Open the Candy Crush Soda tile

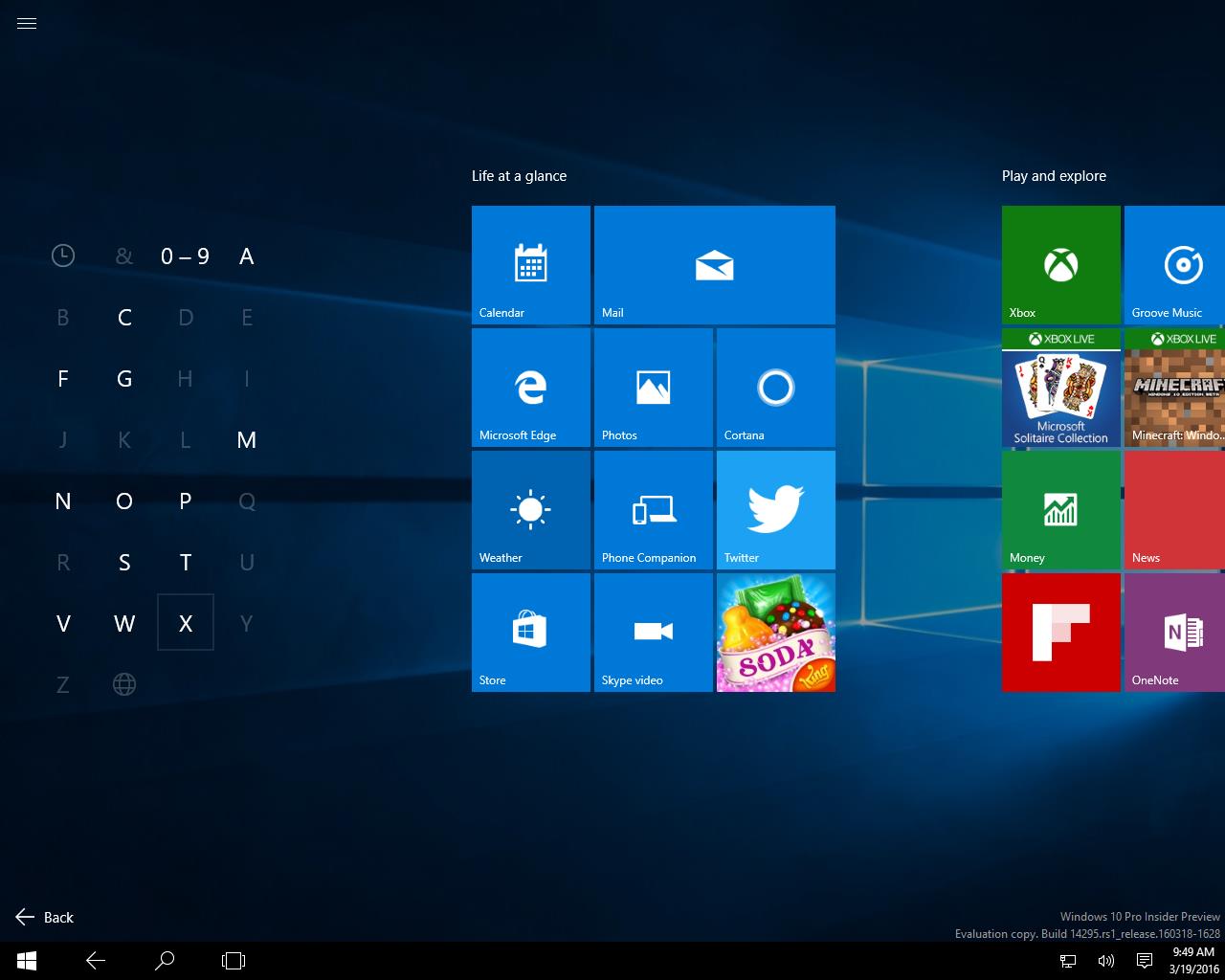point(776,633)
